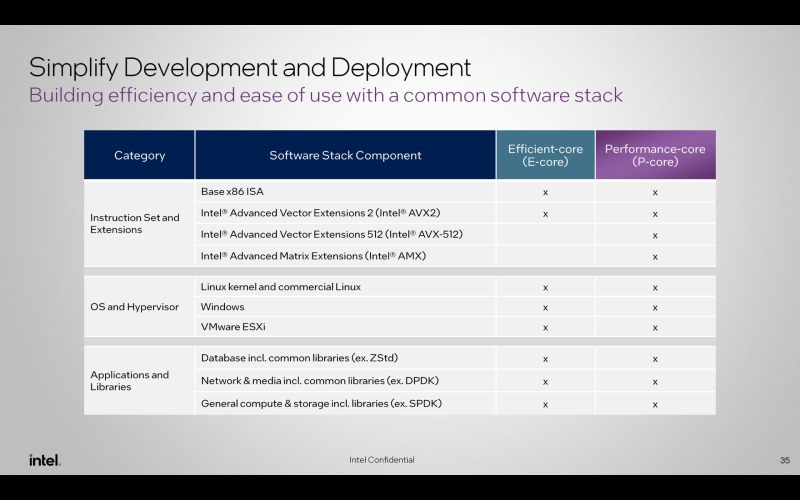Click the Instruction Set and Extensions category

coord(135,223)
